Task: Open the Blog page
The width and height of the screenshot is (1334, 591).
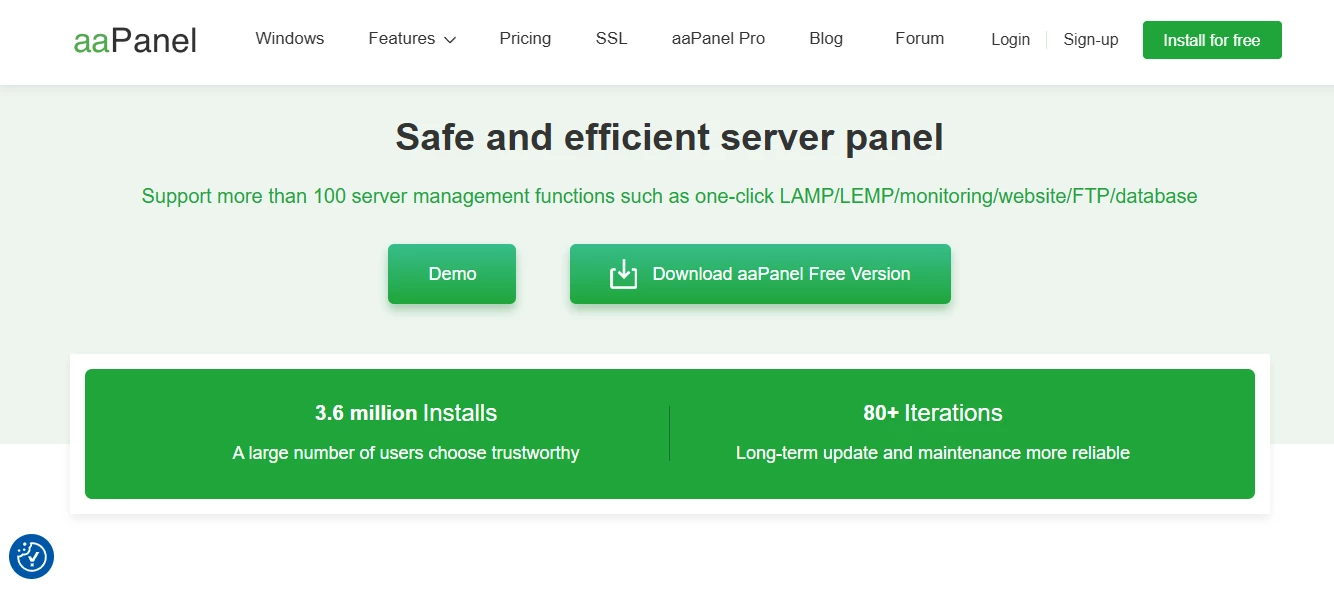Action: (825, 39)
